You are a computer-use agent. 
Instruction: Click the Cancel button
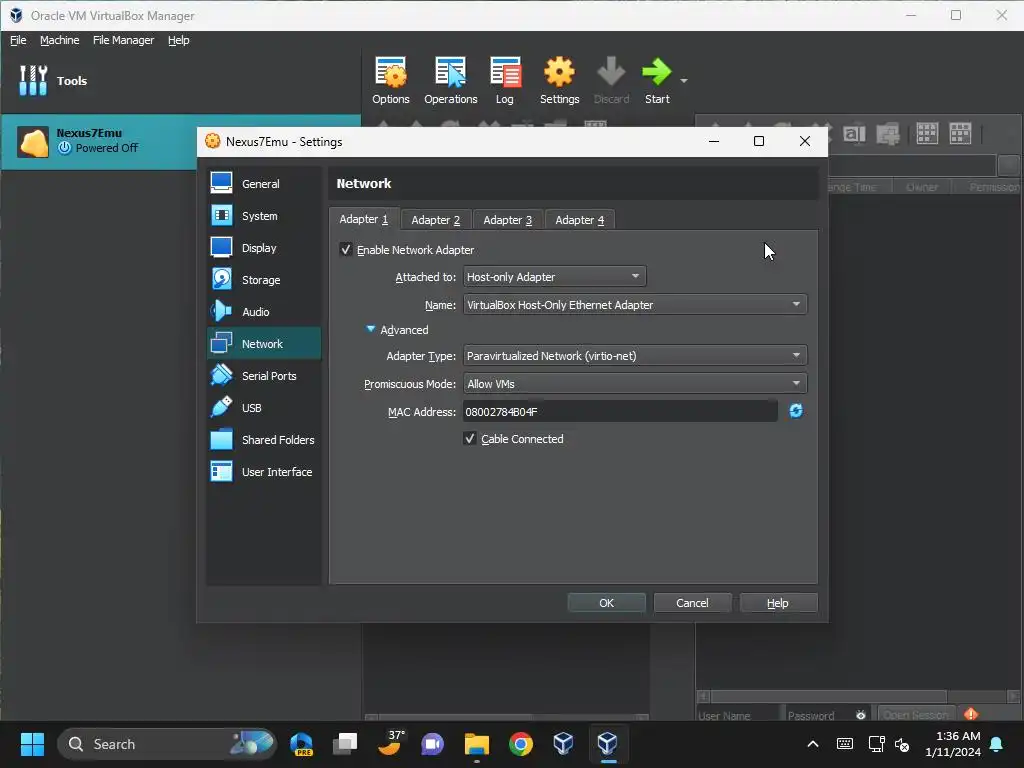pyautogui.click(x=692, y=603)
